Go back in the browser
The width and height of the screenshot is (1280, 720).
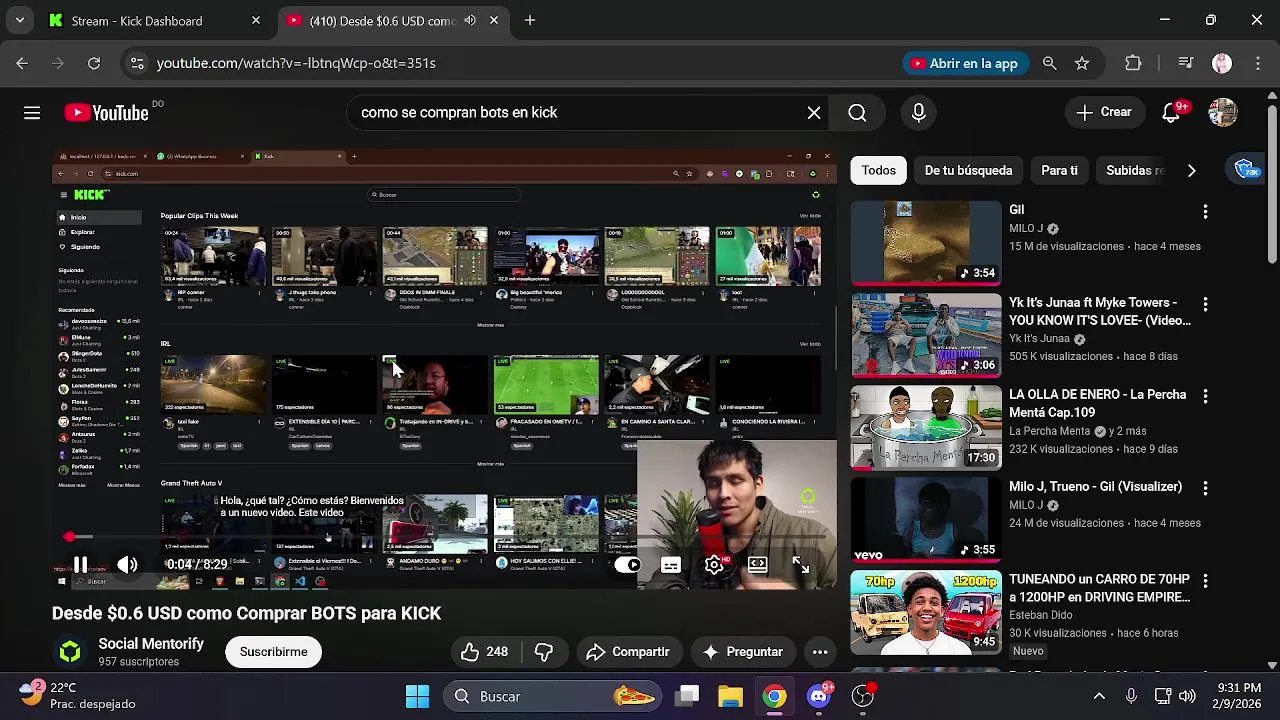coord(22,63)
